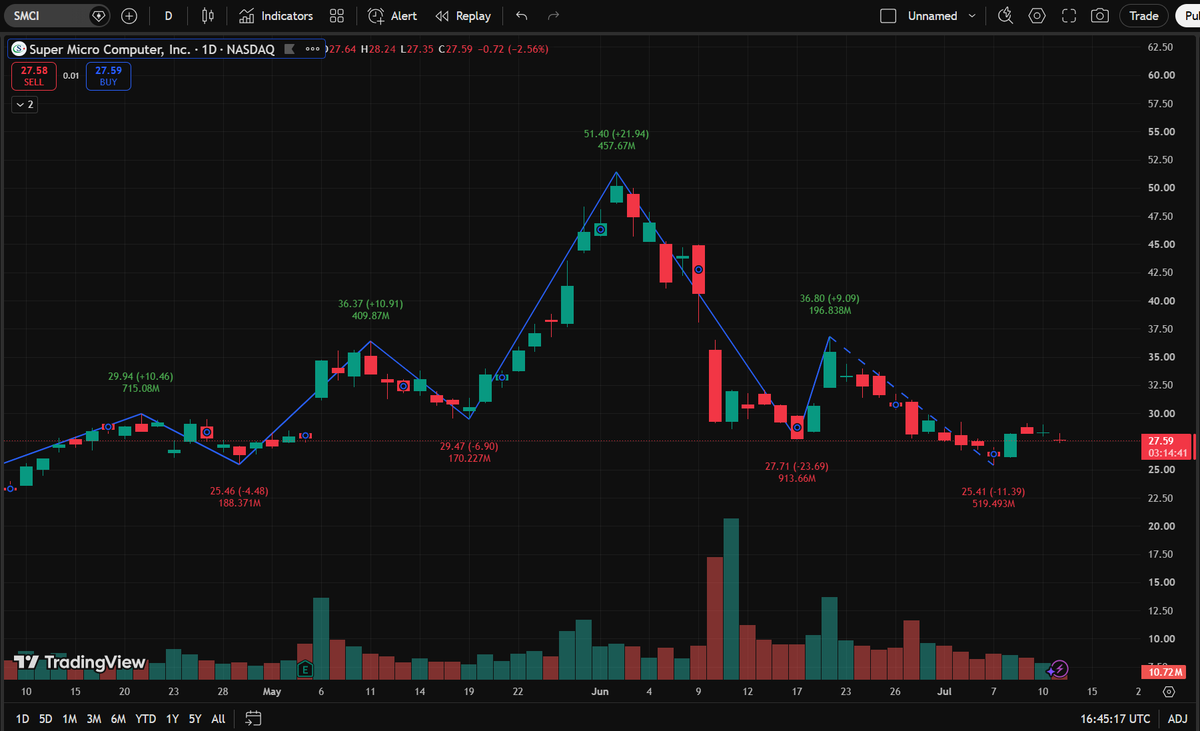
Task: Click the 36.37 (+10.91) pivot label
Action: point(371,303)
